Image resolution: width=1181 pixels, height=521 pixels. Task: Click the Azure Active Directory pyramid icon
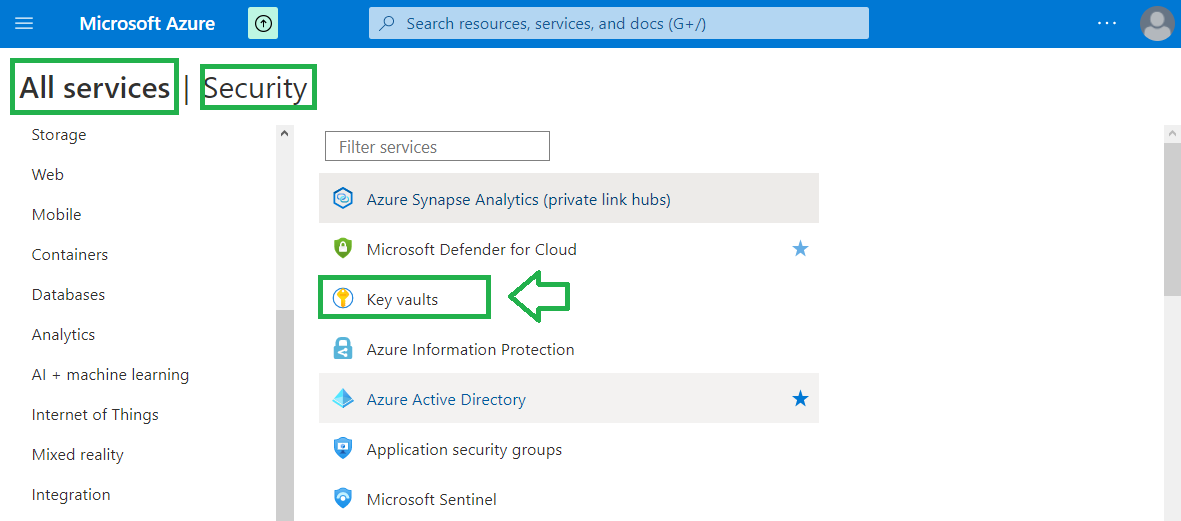point(343,399)
